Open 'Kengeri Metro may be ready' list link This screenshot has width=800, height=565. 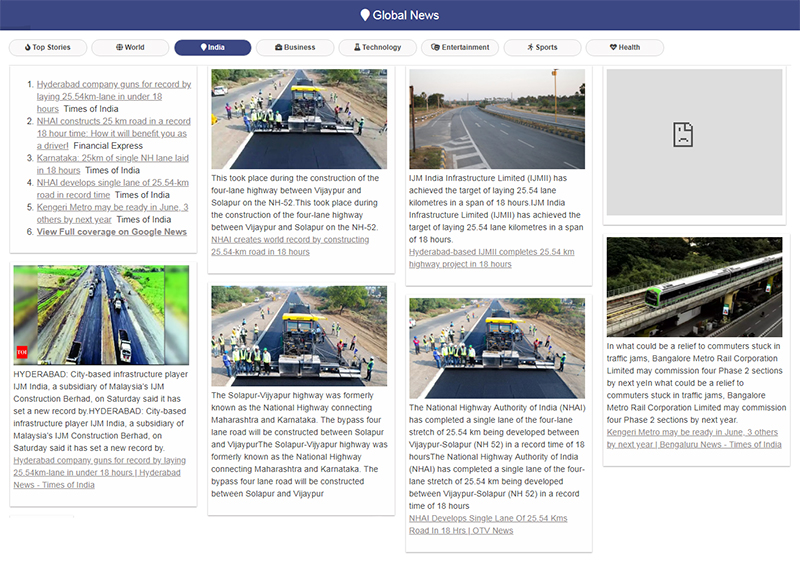click(112, 213)
